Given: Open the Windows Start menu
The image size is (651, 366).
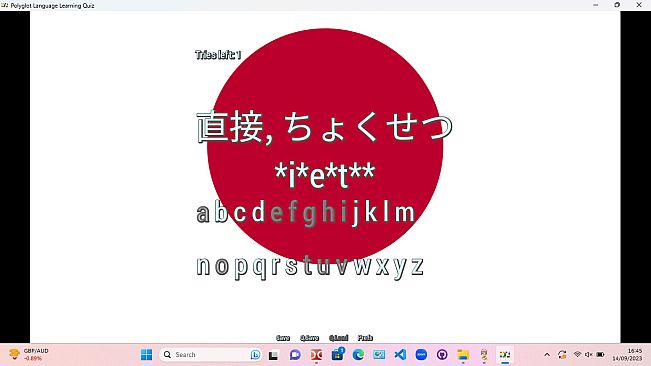Looking at the screenshot, I should click(x=146, y=355).
